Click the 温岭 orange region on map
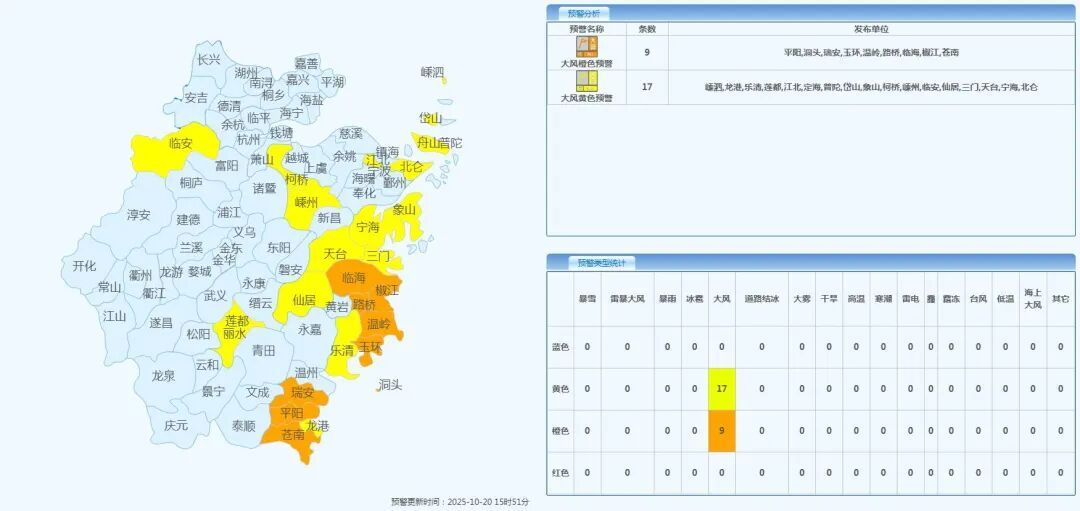The height and width of the screenshot is (511, 1080). click(x=379, y=325)
